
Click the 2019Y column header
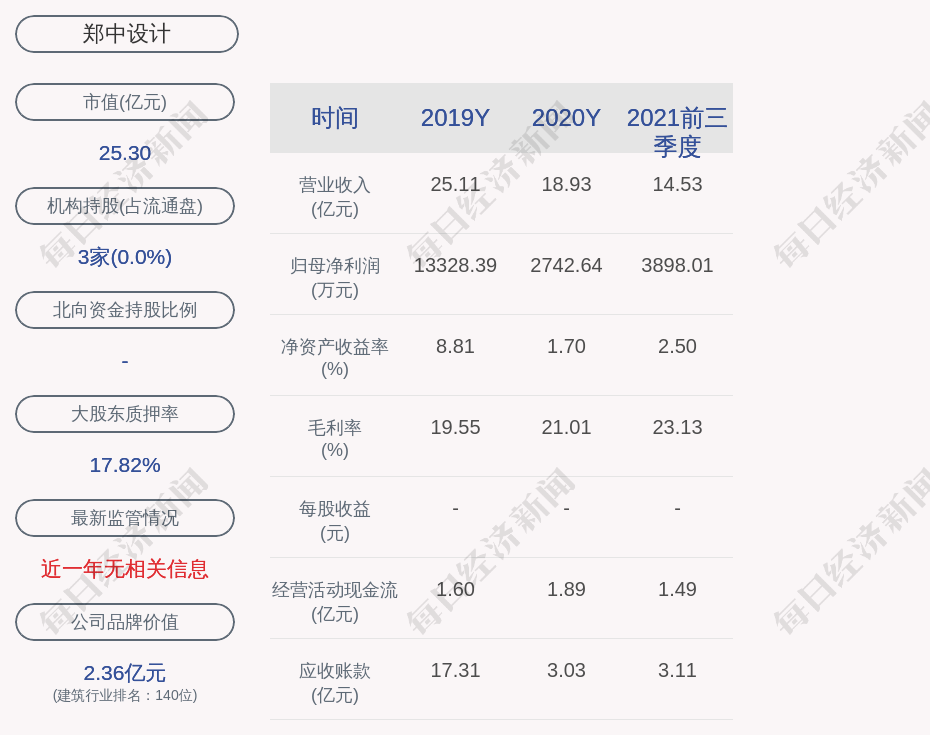pos(455,118)
